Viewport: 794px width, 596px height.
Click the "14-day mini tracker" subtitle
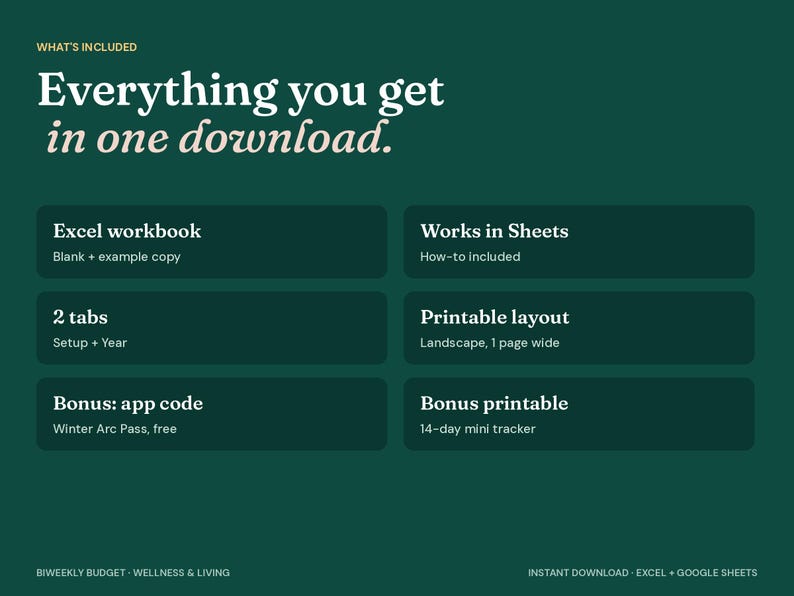(478, 429)
